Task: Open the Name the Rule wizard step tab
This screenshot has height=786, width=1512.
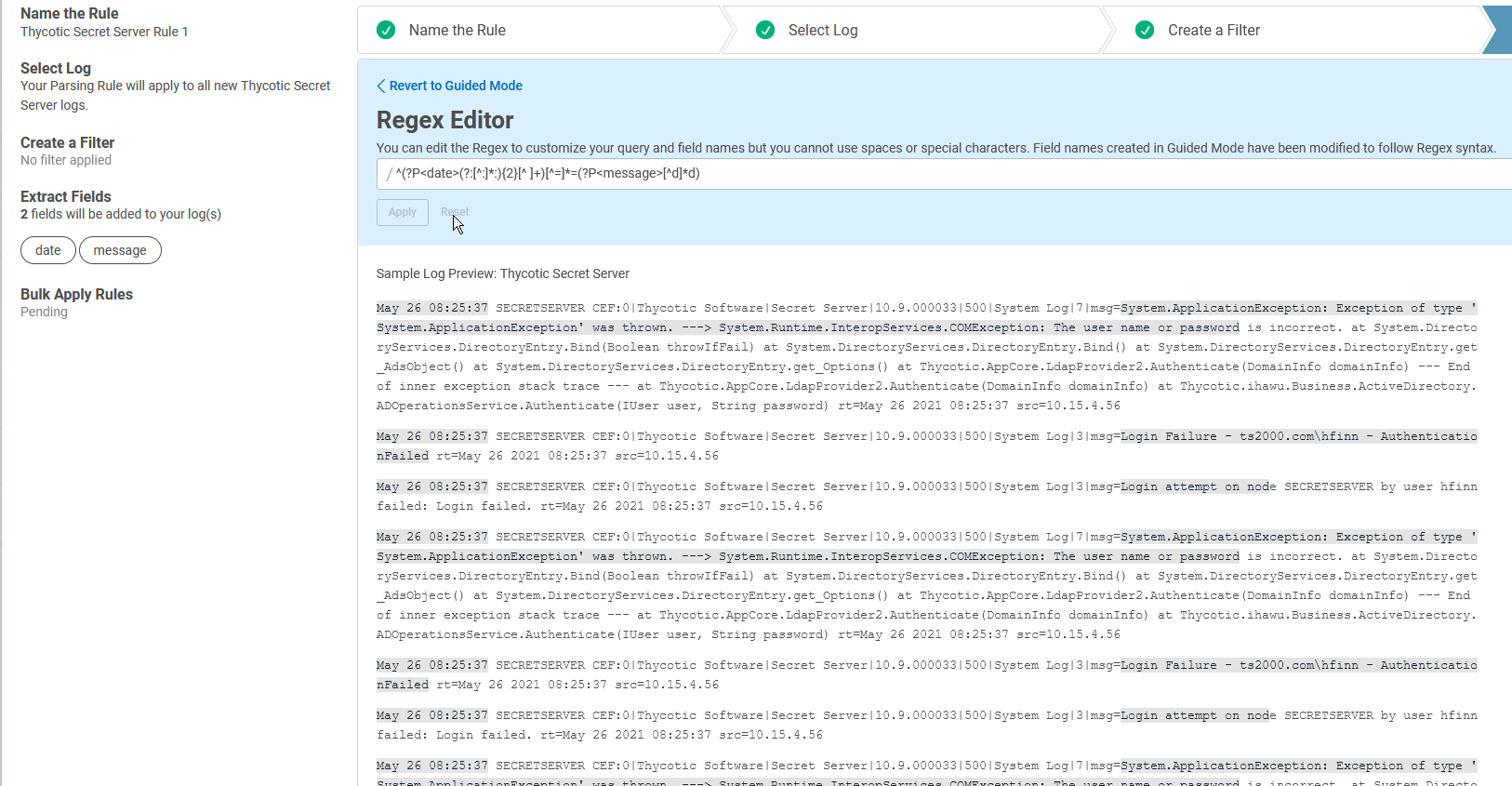Action: [539, 31]
